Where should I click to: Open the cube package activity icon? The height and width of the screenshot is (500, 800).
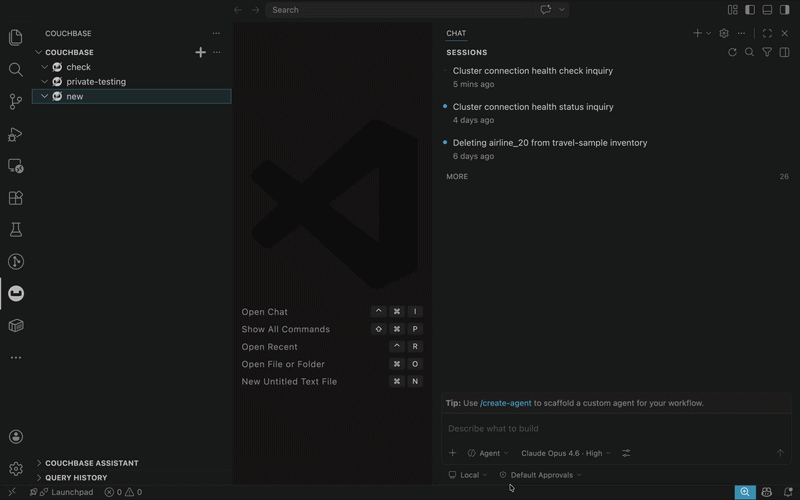coord(16,326)
